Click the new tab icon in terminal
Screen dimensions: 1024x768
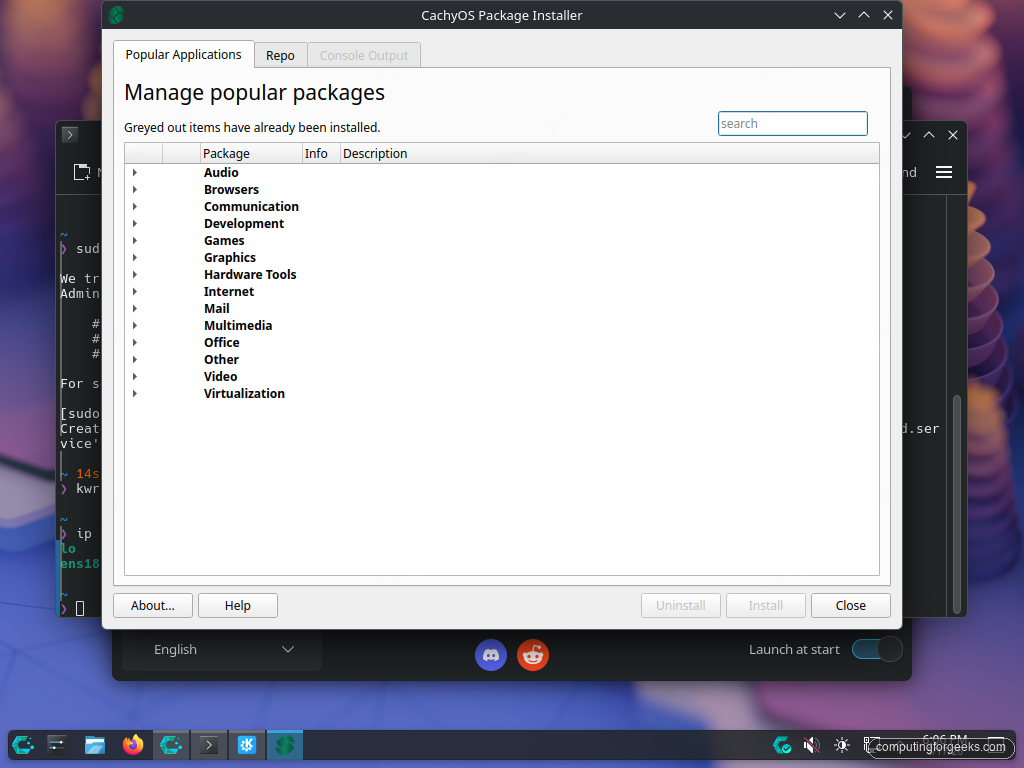[x=82, y=172]
